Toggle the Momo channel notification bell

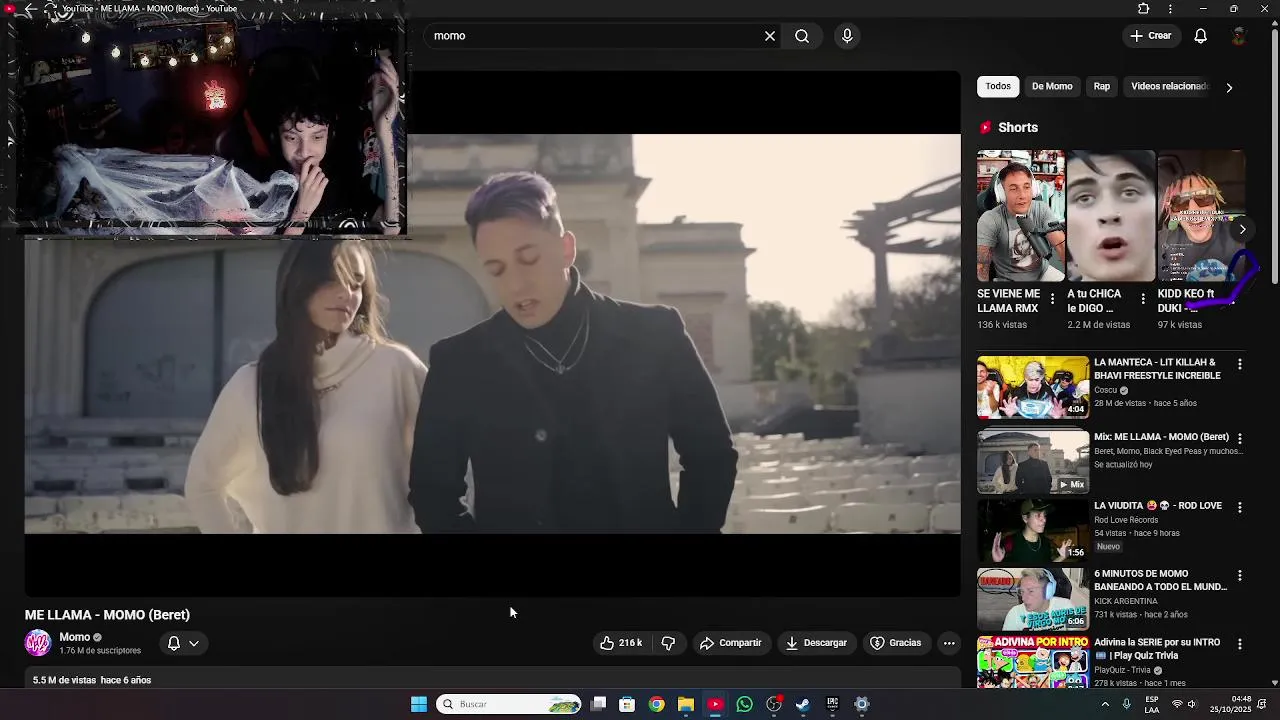click(173, 643)
